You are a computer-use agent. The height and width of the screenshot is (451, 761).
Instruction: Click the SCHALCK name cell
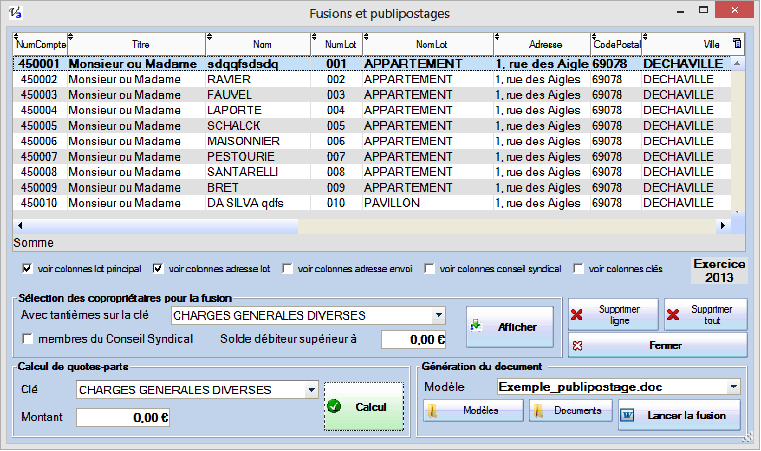click(257, 126)
